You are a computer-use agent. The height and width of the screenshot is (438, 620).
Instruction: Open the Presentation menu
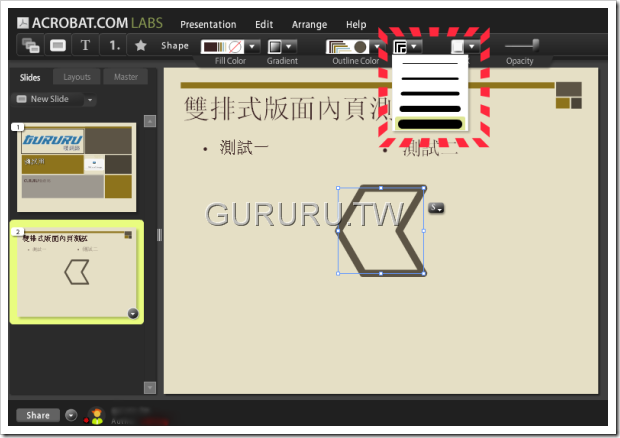208,25
